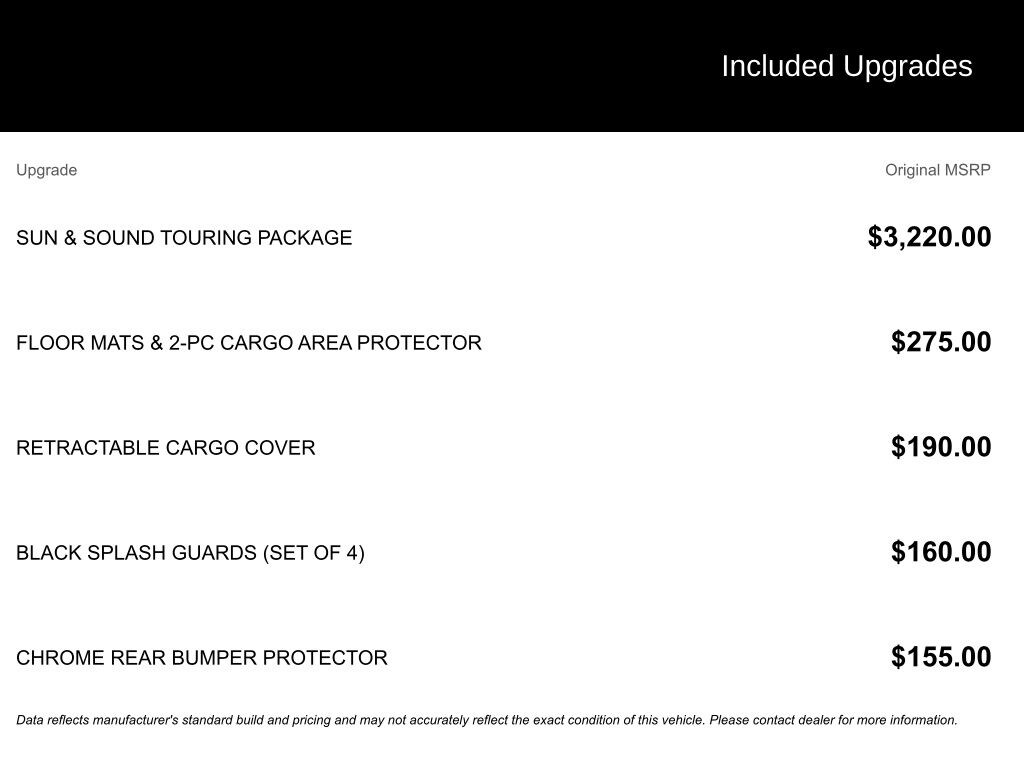Click the $3,220.00 price
The width and height of the screenshot is (1024, 768).
(x=929, y=237)
